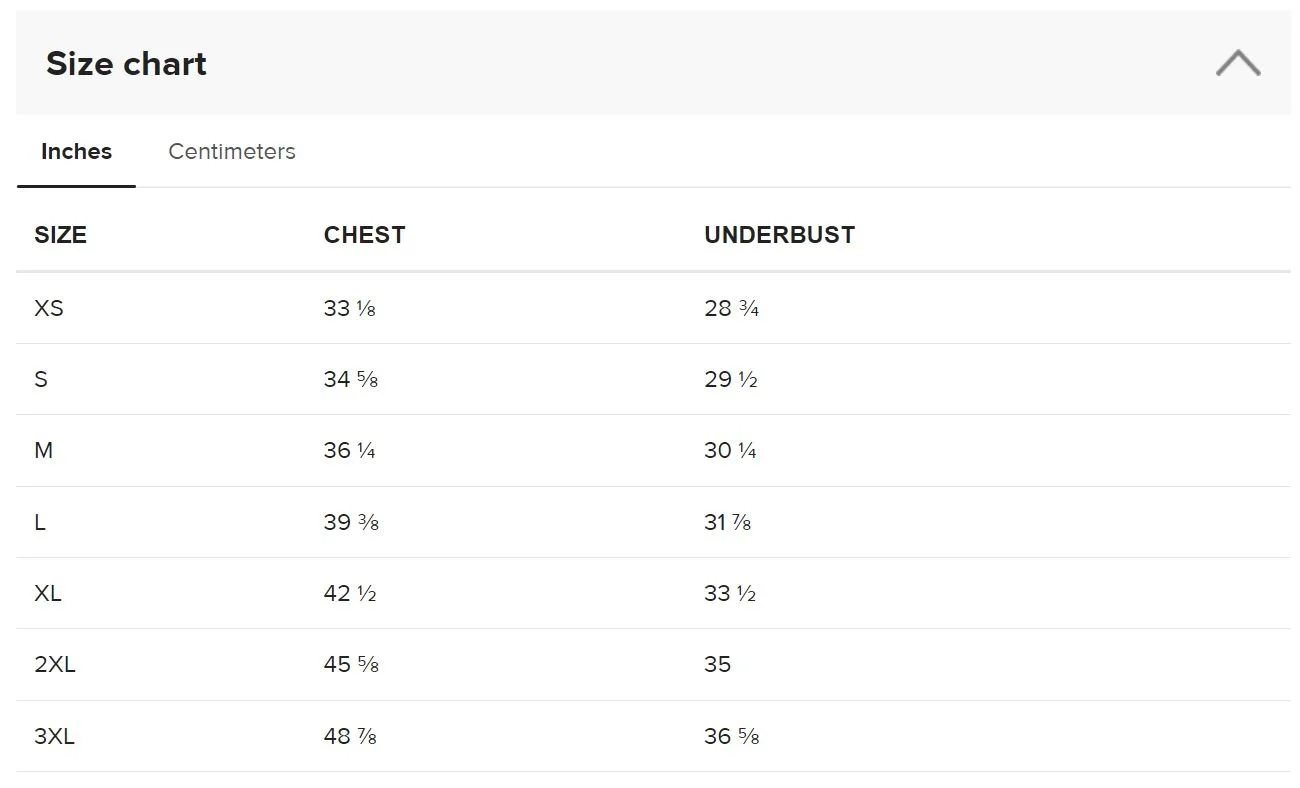Click the 28 ¾ underbust measurement
This screenshot has height=788, width=1300.
(x=731, y=308)
